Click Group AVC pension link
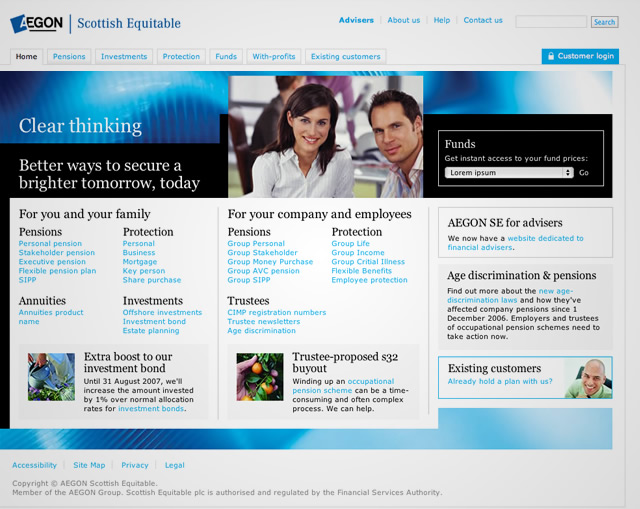 (x=264, y=271)
